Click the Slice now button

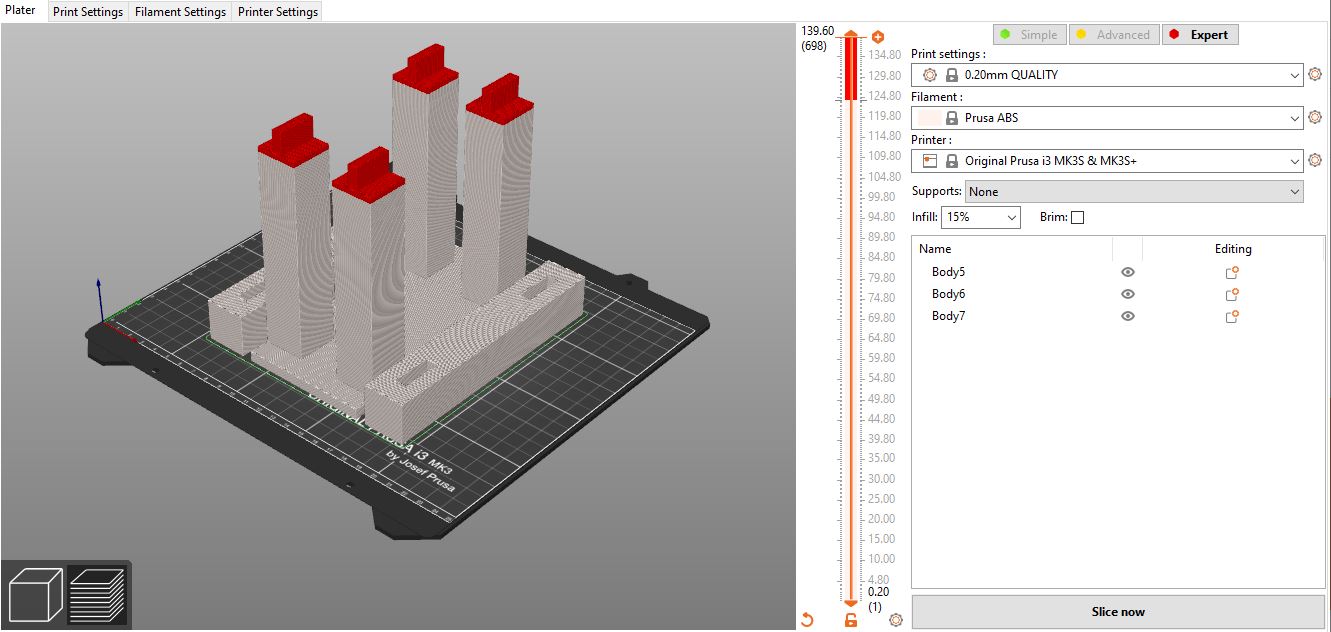point(1118,612)
